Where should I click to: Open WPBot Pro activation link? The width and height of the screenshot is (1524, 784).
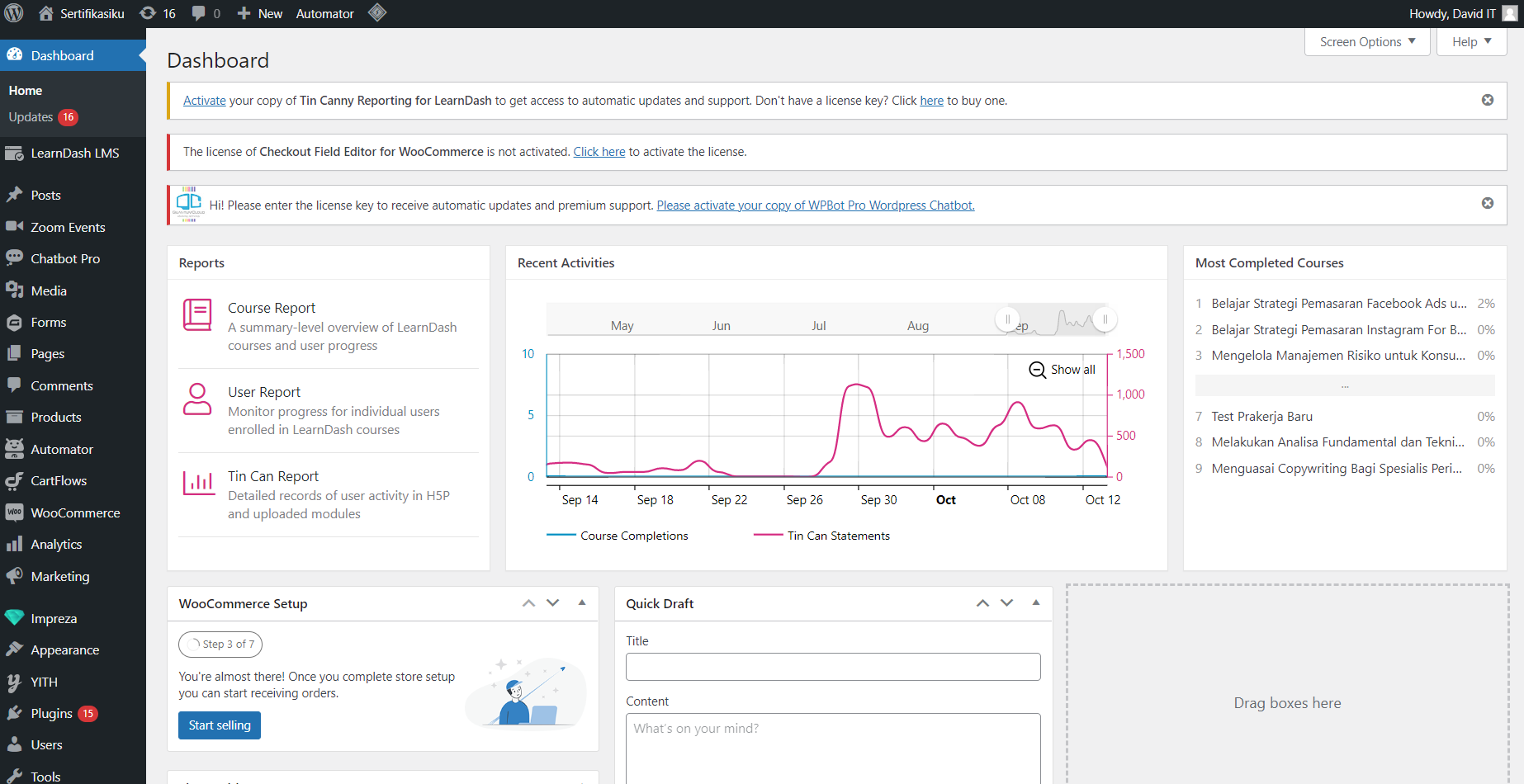[816, 205]
